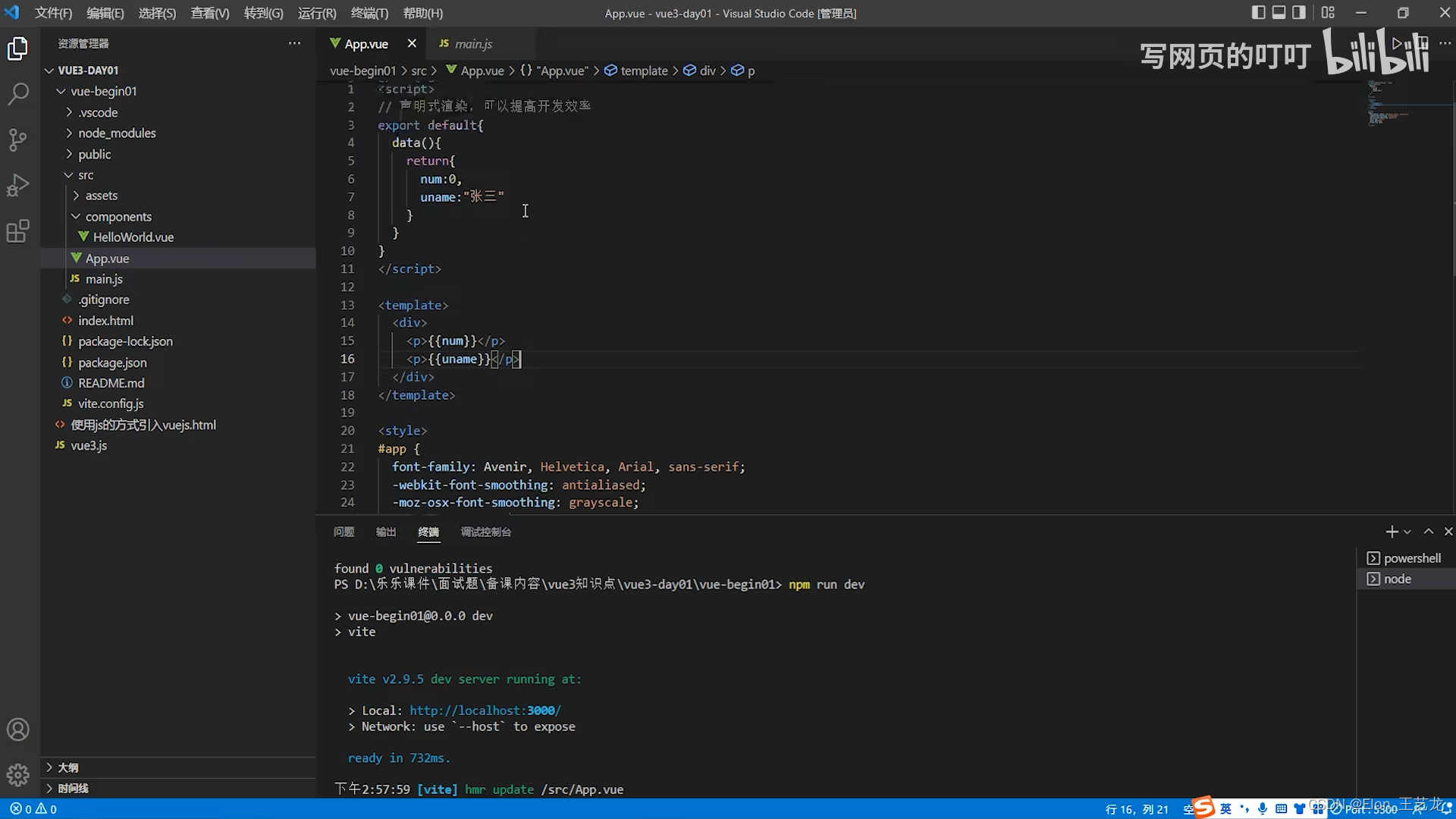Expand the public folder
This screenshot has height=819, width=1456.
click(x=94, y=154)
